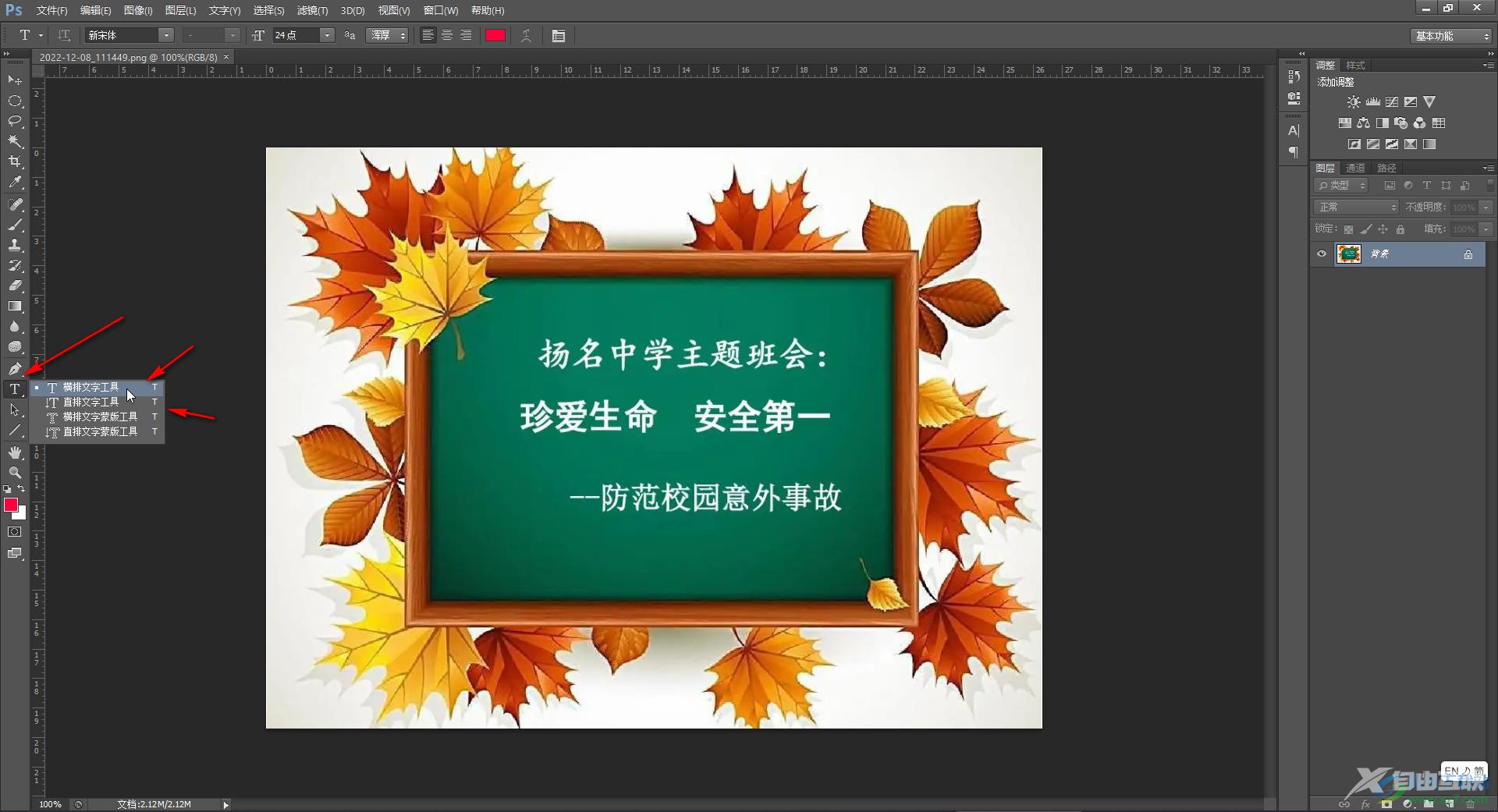Choose 横排文字蒙版工具 from flyout
This screenshot has width=1498, height=812.
(x=98, y=417)
